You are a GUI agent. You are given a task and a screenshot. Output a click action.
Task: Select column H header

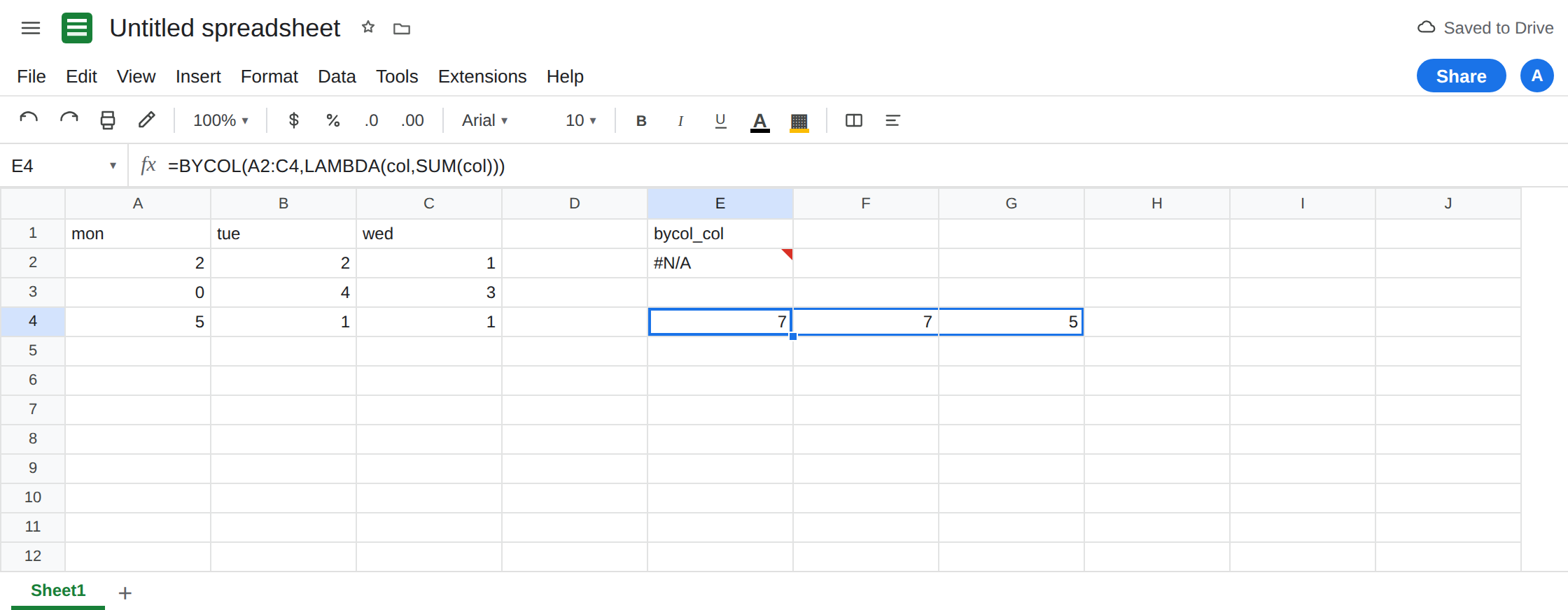coord(1157,204)
